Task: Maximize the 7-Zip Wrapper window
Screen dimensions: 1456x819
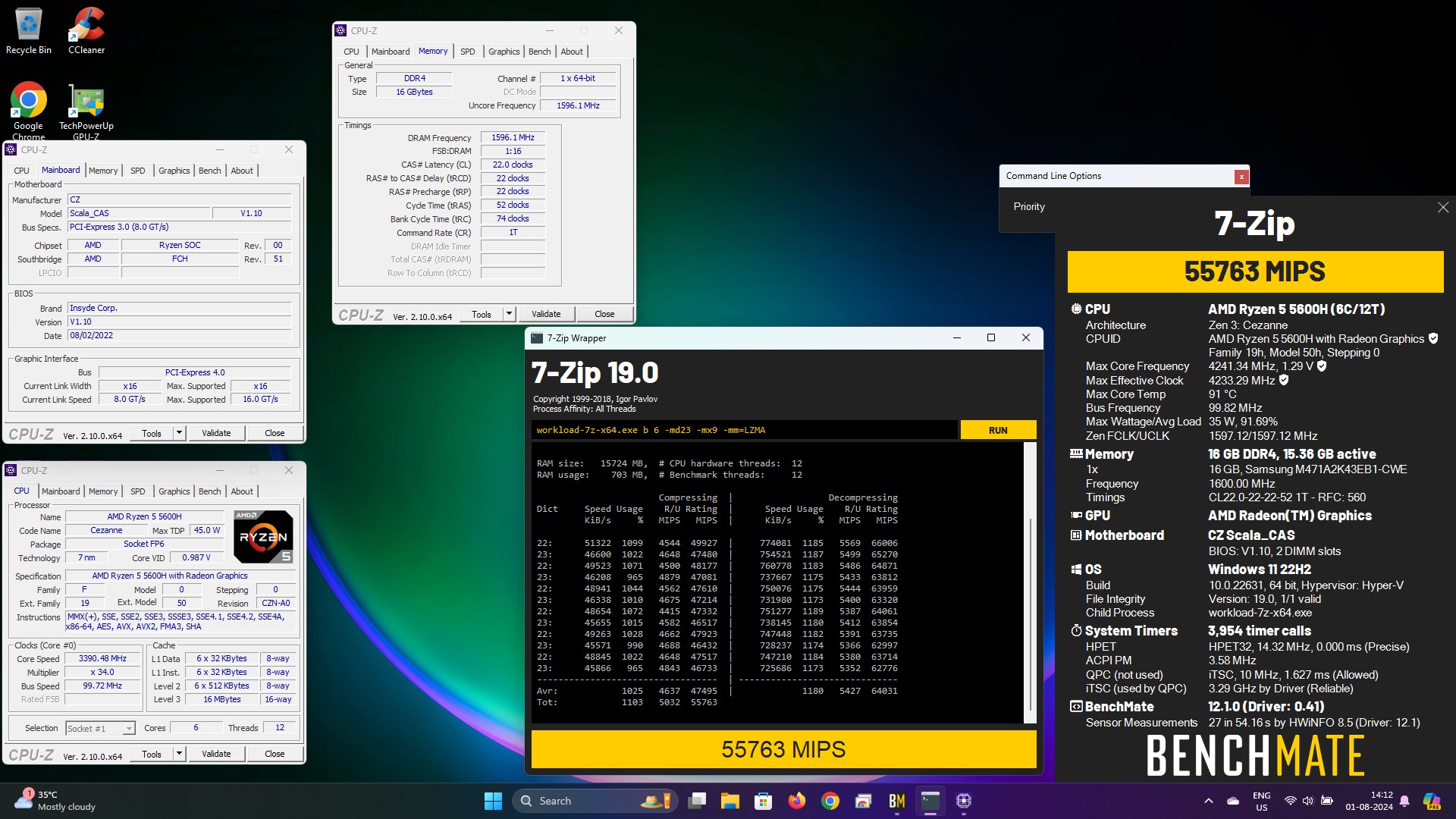Action: 990,338
